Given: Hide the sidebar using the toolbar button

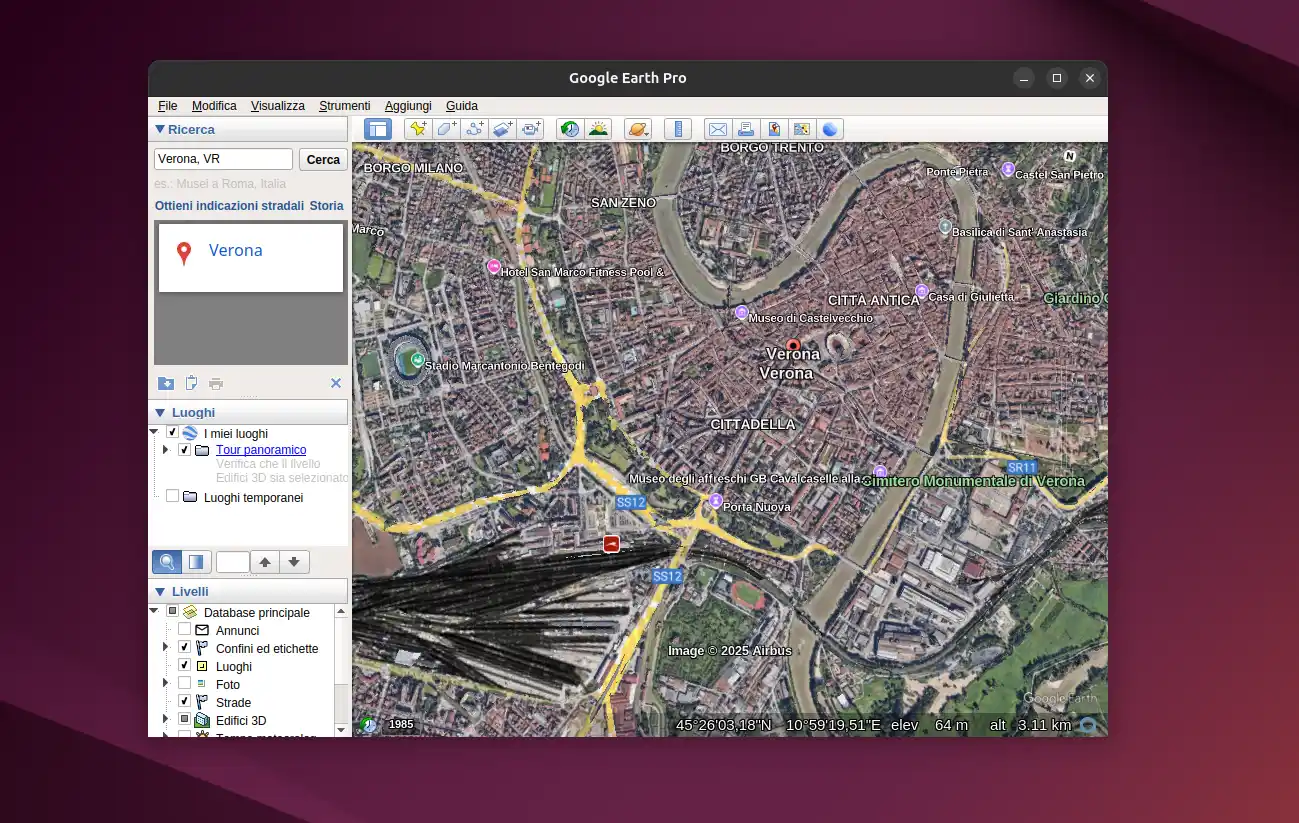Looking at the screenshot, I should point(377,129).
